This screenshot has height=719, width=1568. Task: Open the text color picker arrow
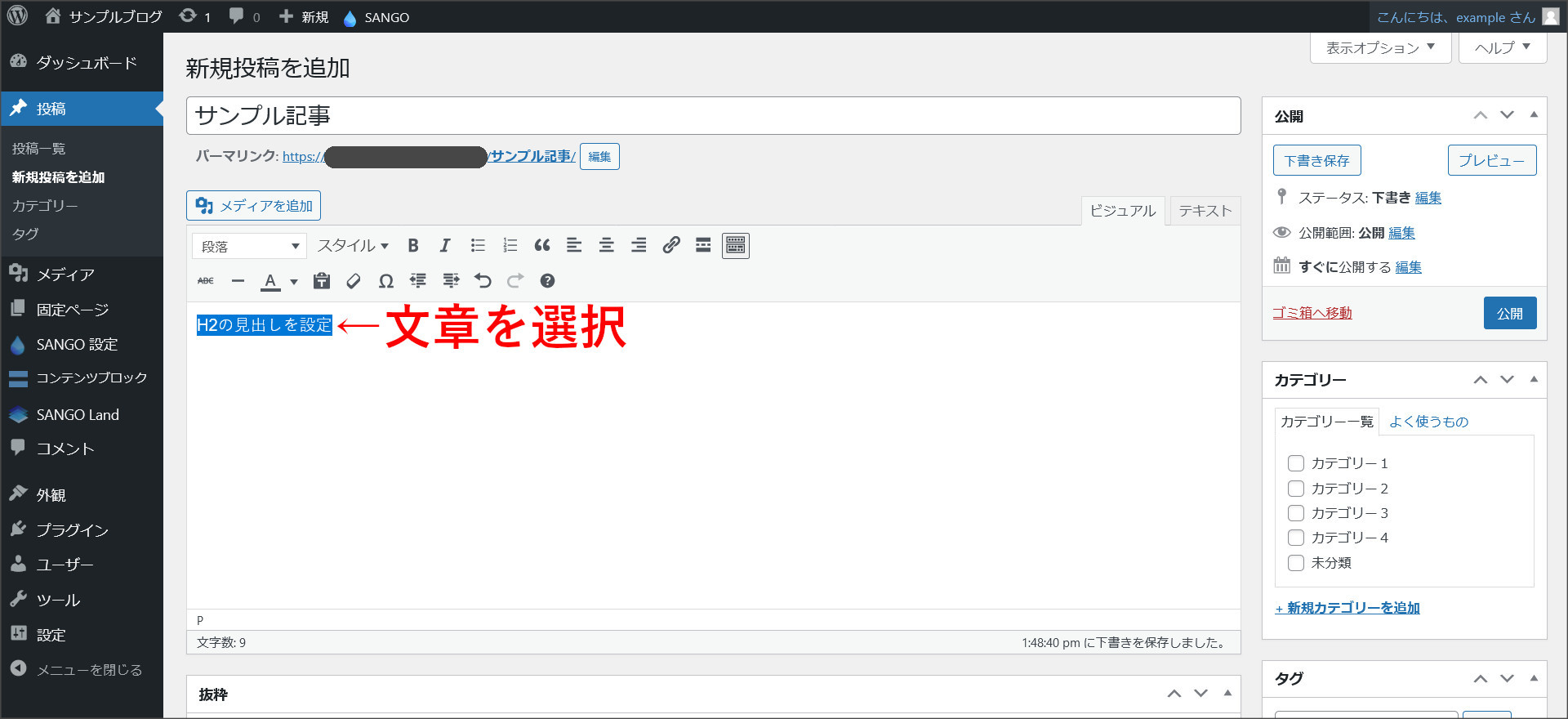click(294, 282)
